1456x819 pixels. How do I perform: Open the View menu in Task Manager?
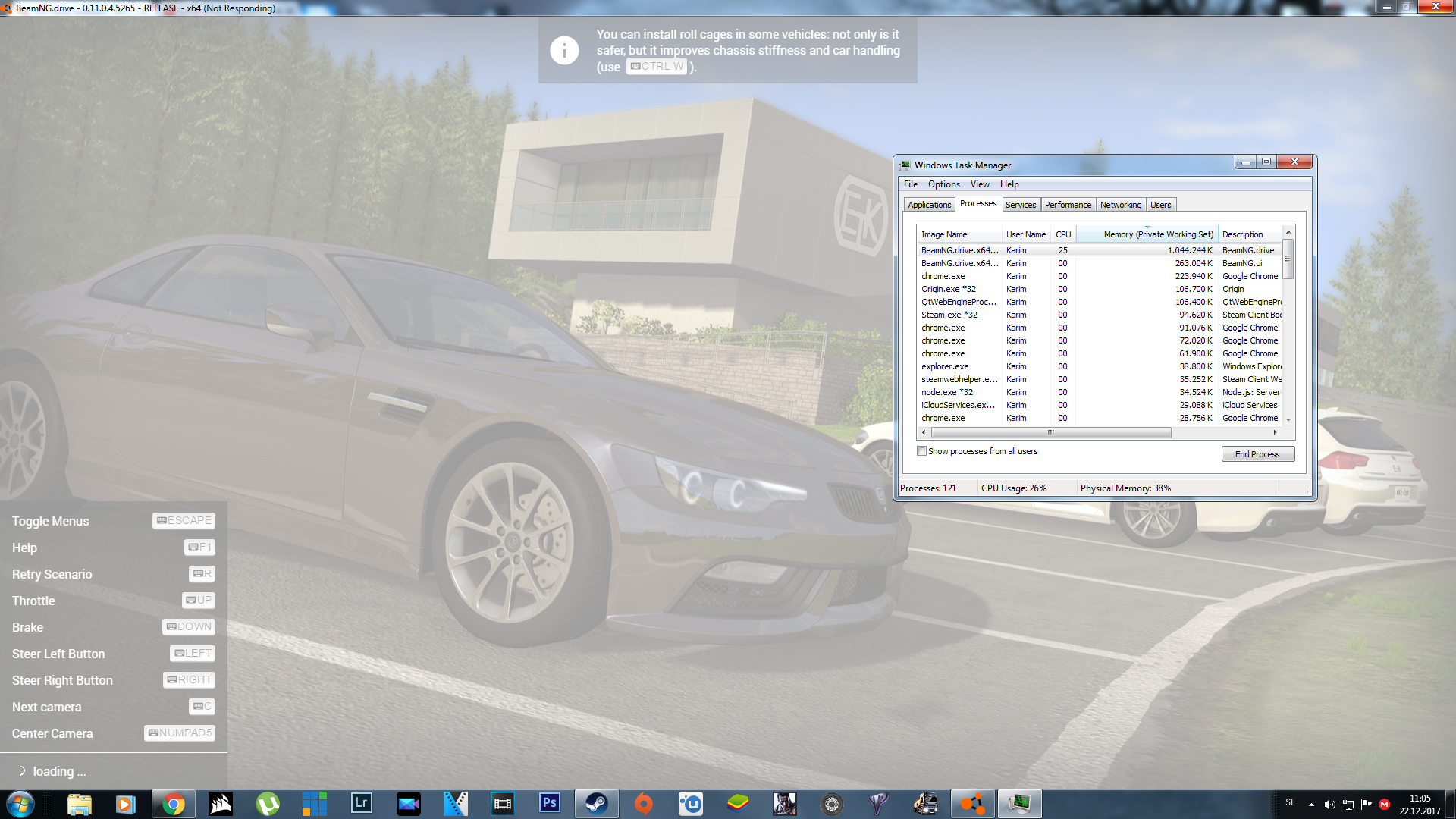click(980, 184)
